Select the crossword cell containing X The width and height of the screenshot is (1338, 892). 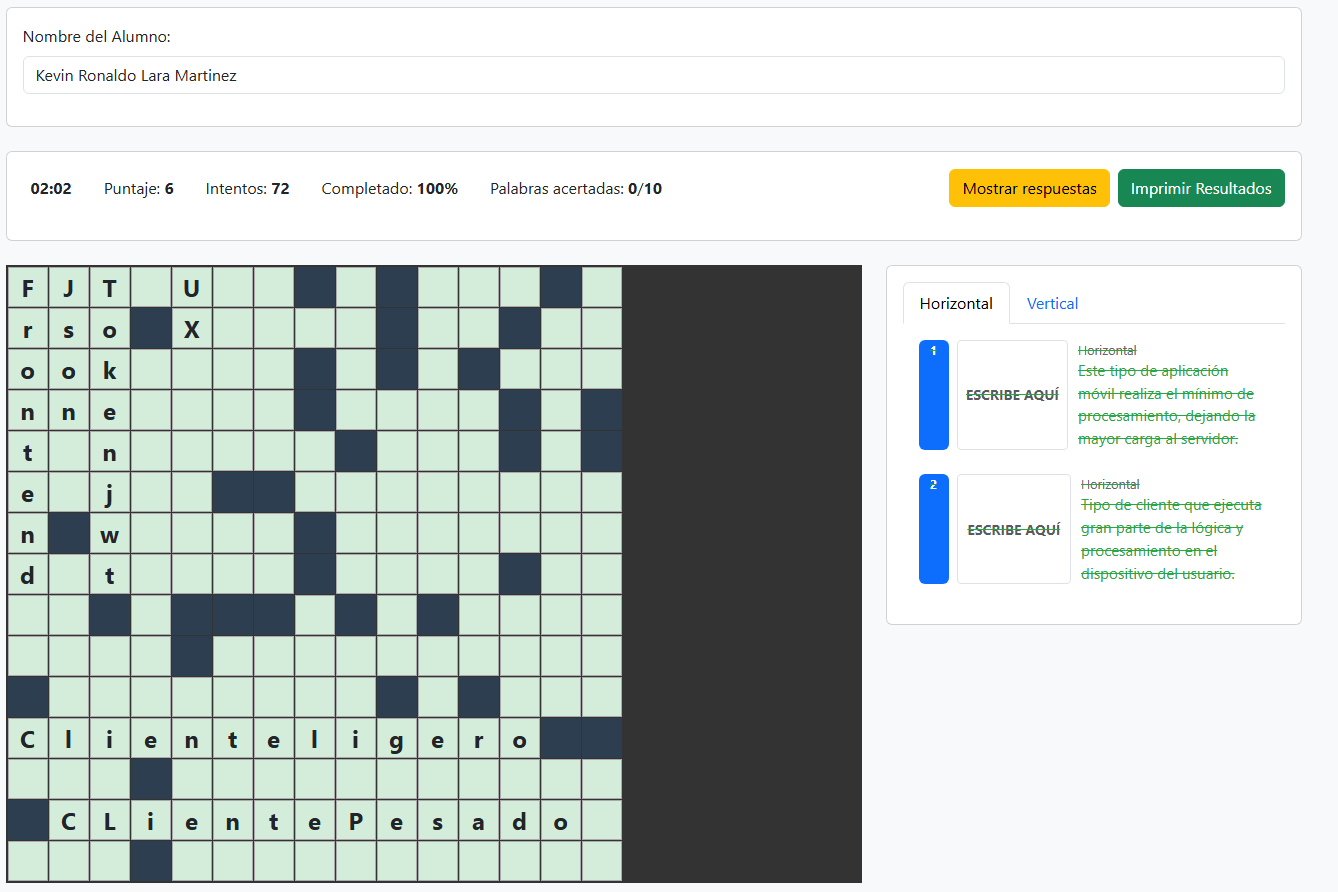pos(192,328)
